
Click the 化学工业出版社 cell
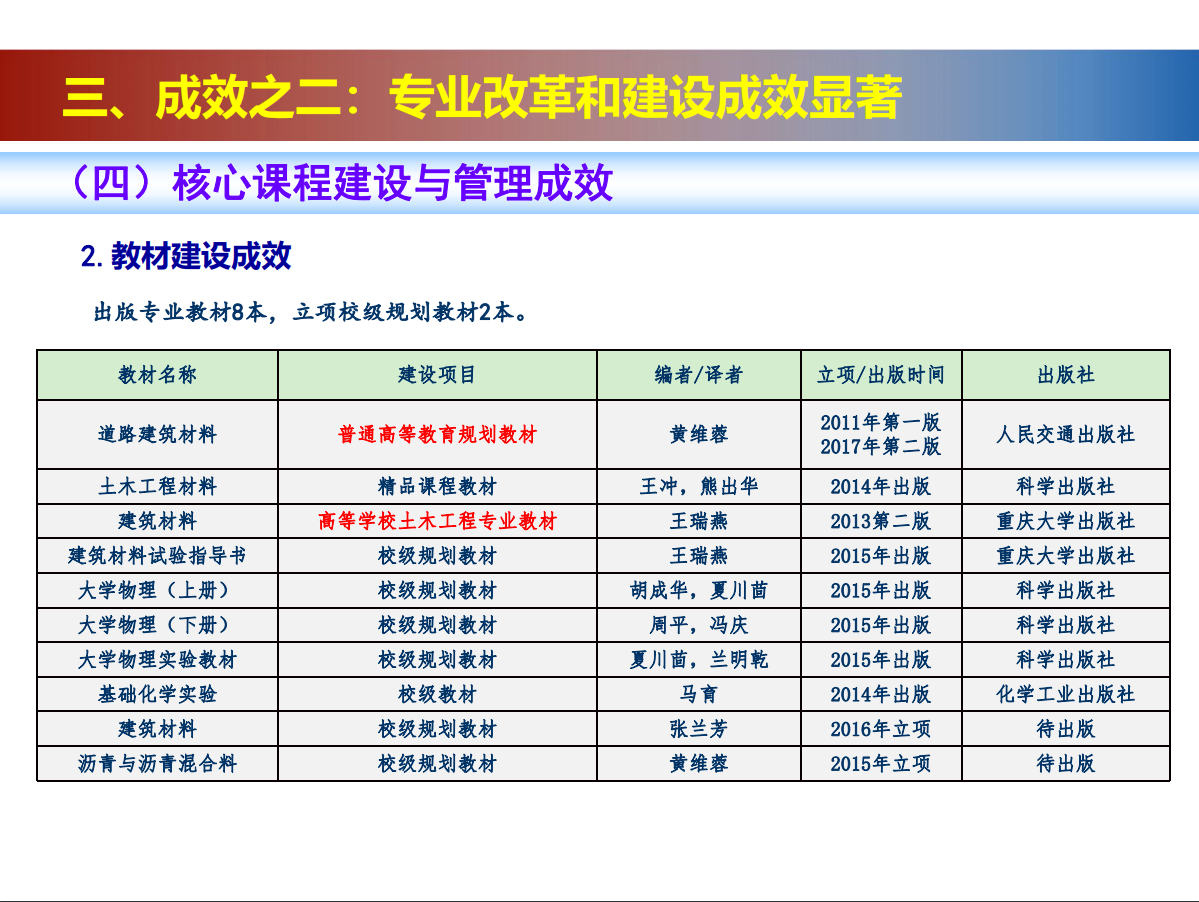tap(1065, 694)
